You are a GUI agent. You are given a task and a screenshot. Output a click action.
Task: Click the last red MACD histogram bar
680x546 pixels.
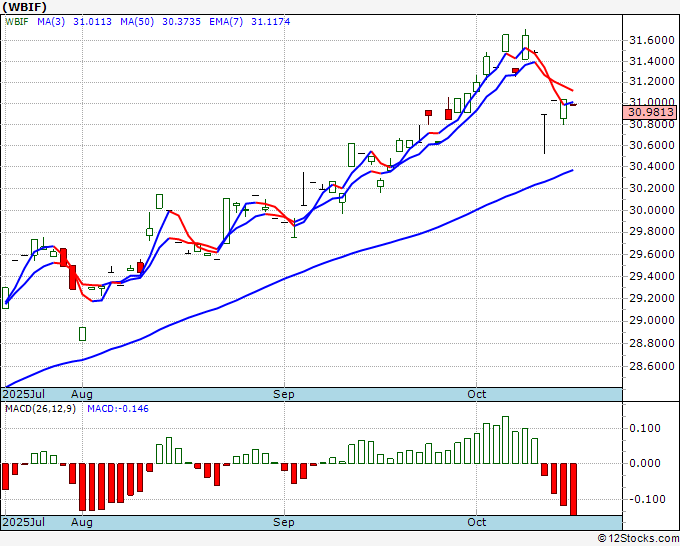click(x=573, y=489)
